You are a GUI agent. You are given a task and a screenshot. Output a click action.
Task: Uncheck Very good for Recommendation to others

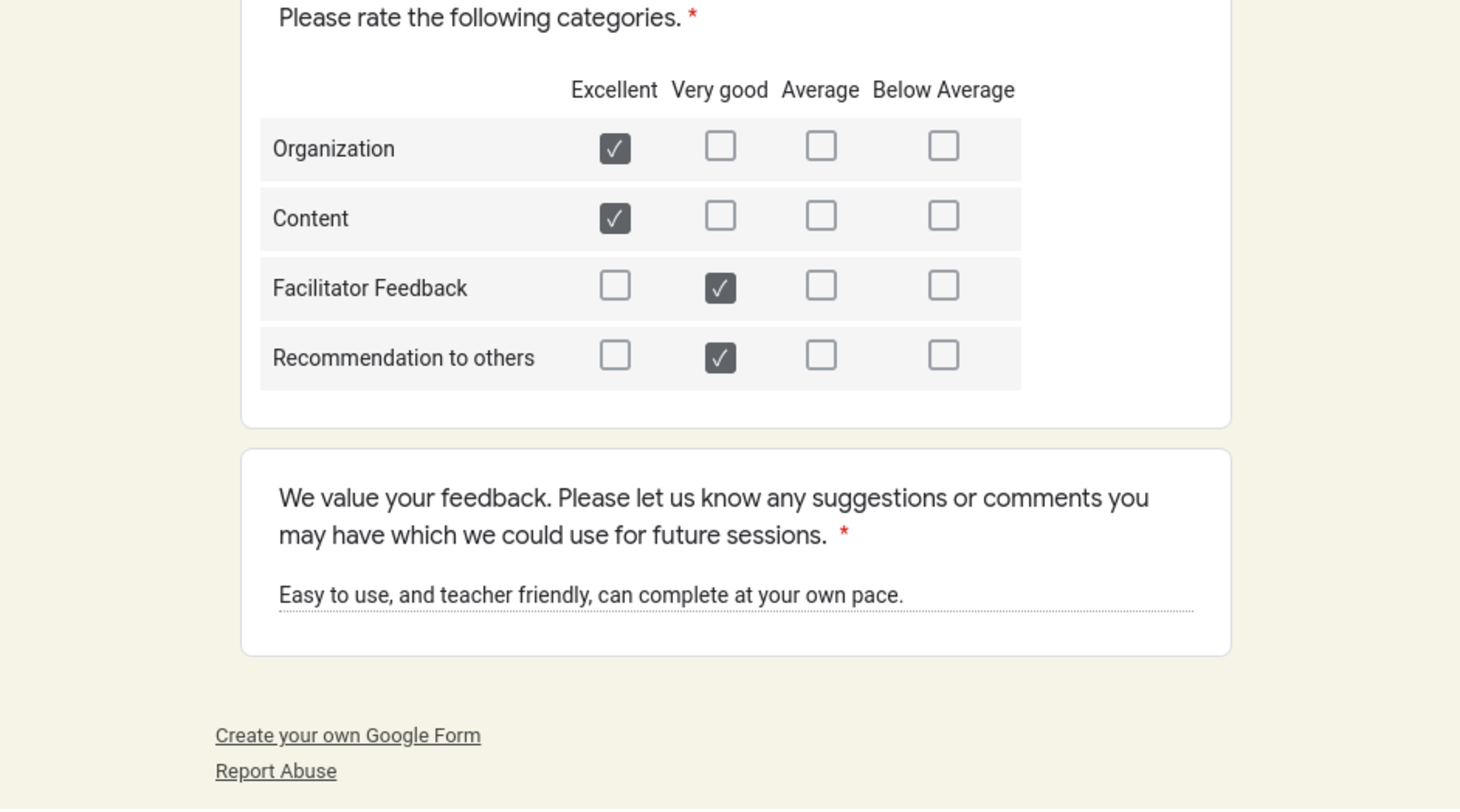point(720,358)
